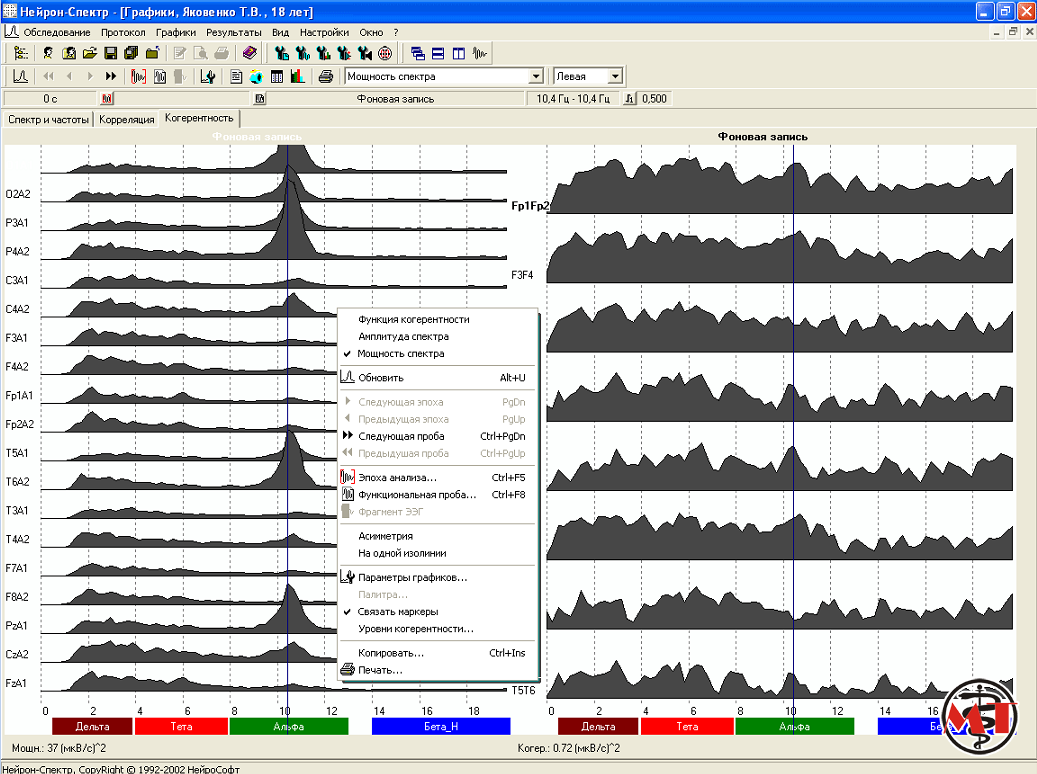Click the folder with arrow export icon
The height and width of the screenshot is (774, 1037).
point(152,54)
